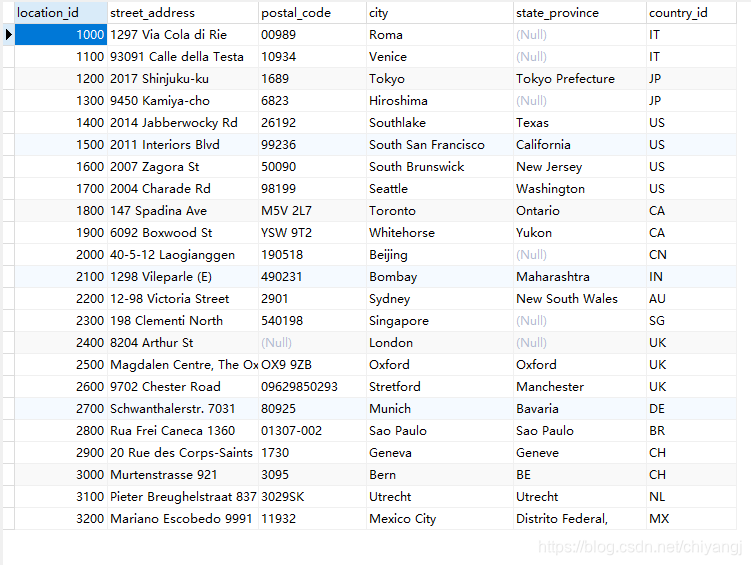Click the current-row arrow indicator
Viewport: 751px width, 565px height.
click(x=9, y=34)
